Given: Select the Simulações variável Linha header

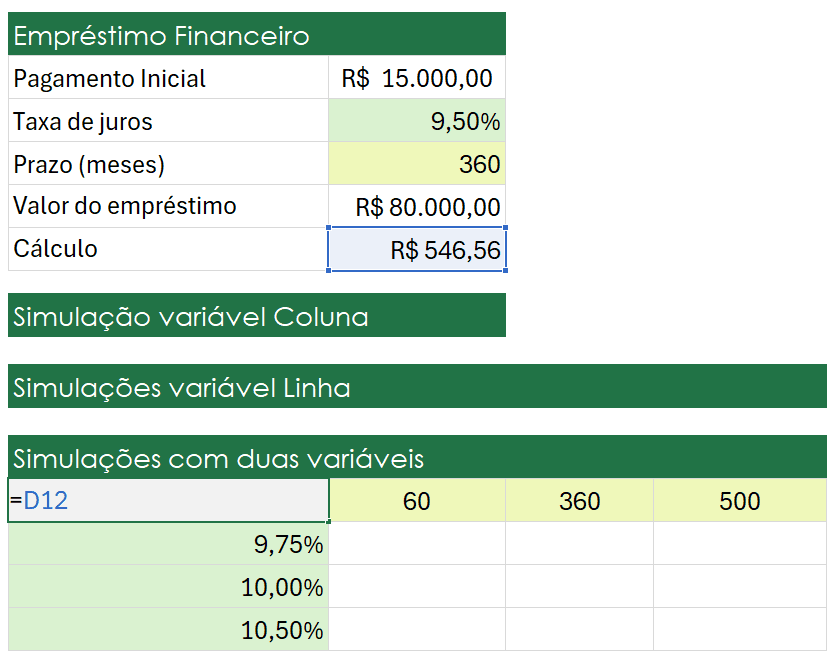Looking at the screenshot, I should tap(417, 388).
